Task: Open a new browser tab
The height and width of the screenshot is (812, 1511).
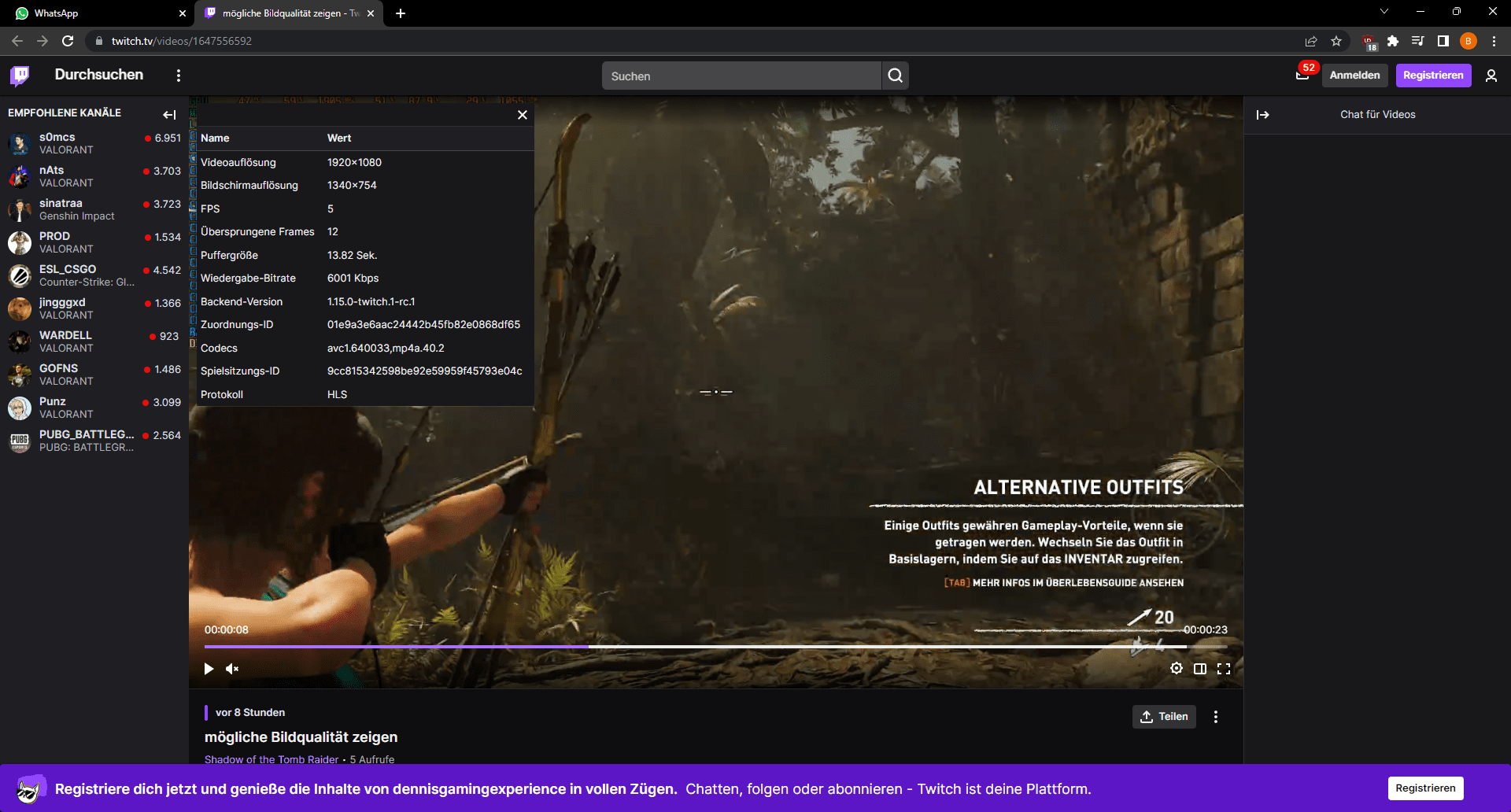Action: click(x=401, y=13)
